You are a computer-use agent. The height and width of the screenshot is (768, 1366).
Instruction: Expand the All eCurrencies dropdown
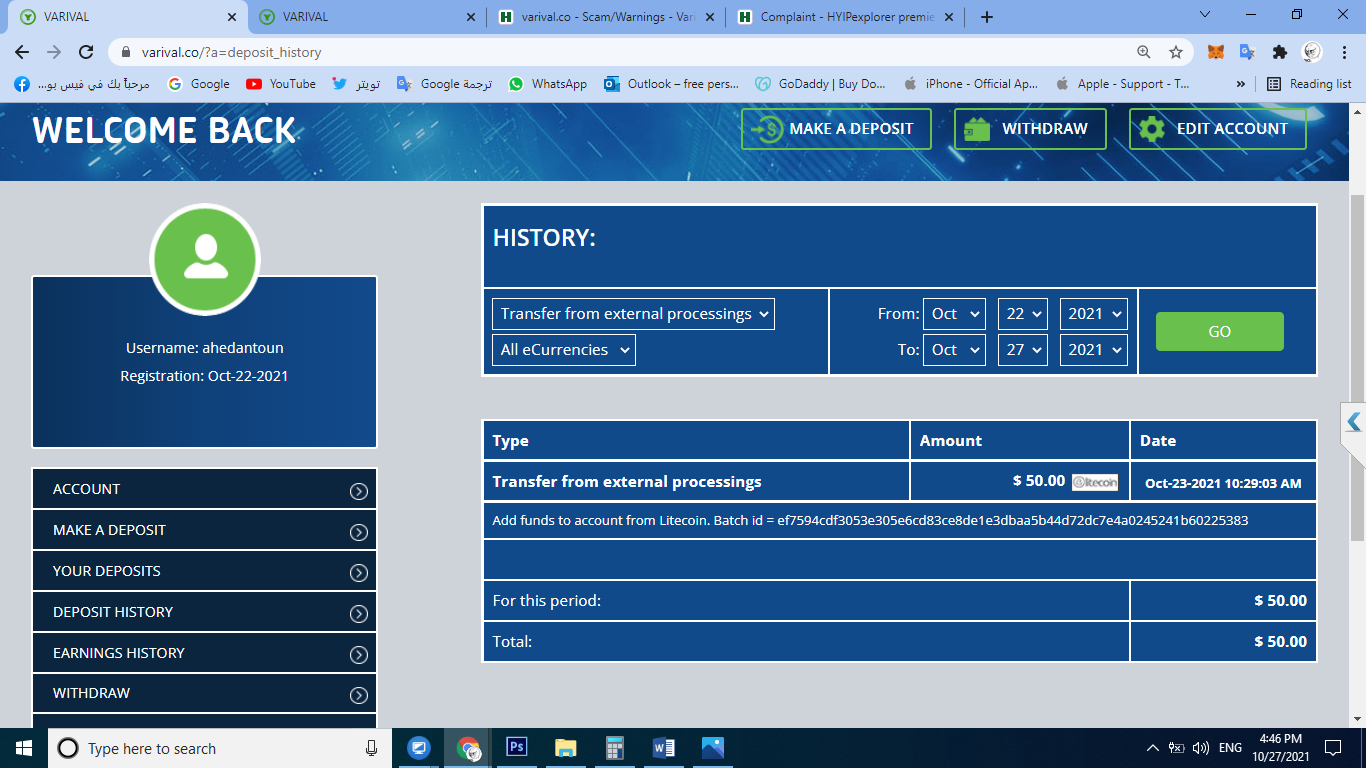tap(563, 350)
